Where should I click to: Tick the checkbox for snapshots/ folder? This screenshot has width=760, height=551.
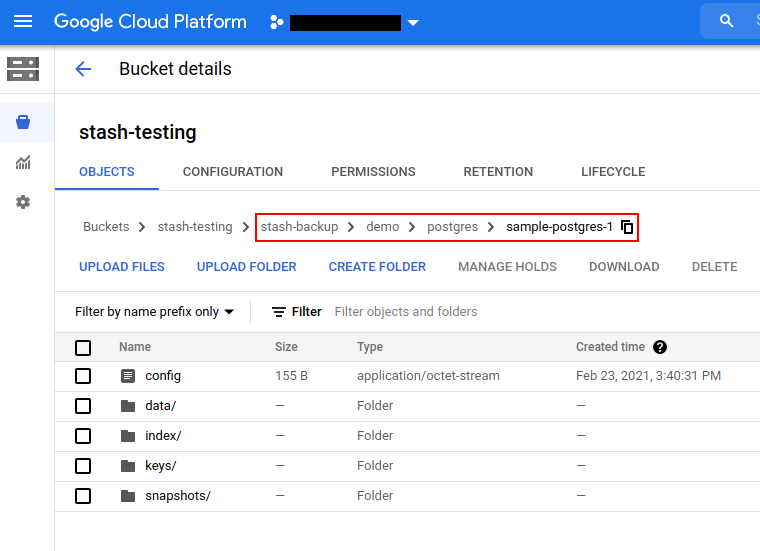83,496
